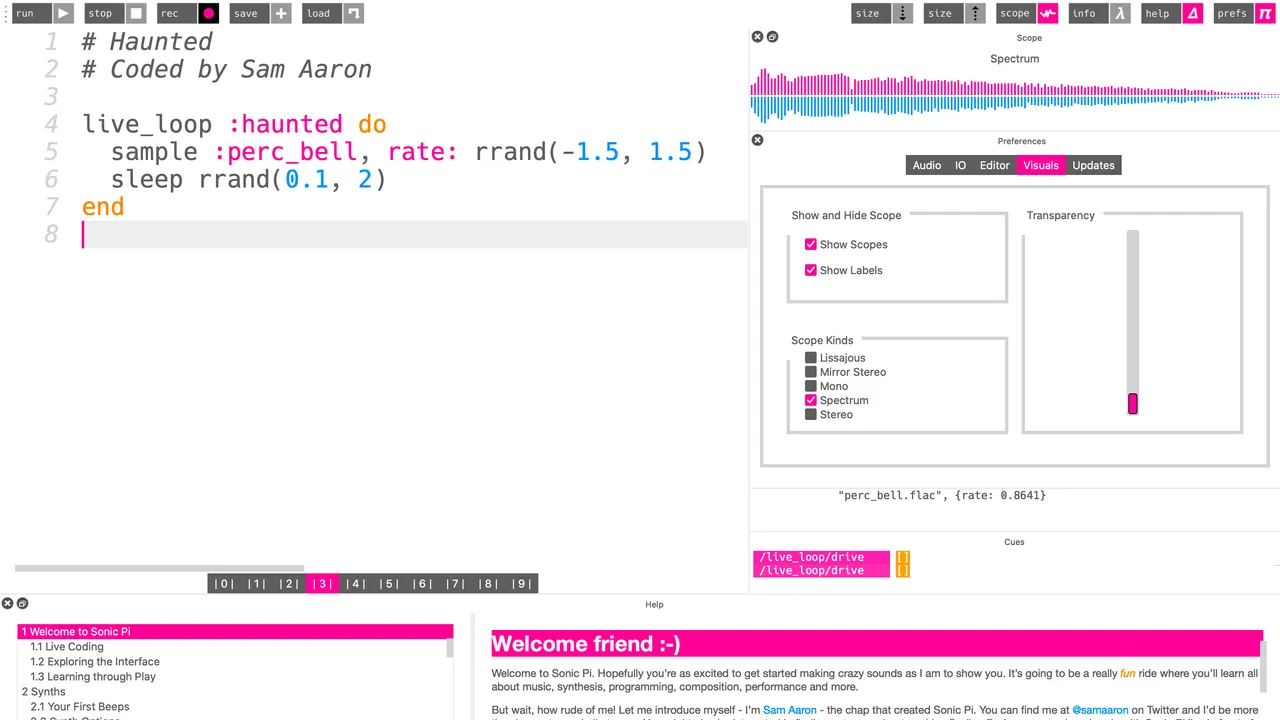Increase text size with the size plus icon
The image size is (1280, 720).
click(x=975, y=13)
